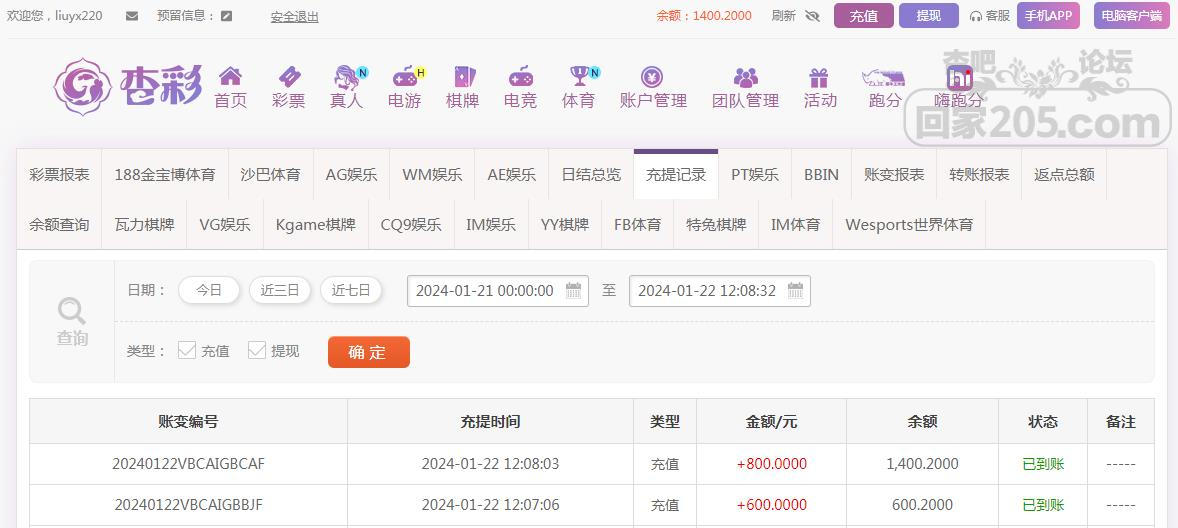Switch to IM体育 tab
Image resolution: width=1178 pixels, height=528 pixels.
[x=796, y=225]
